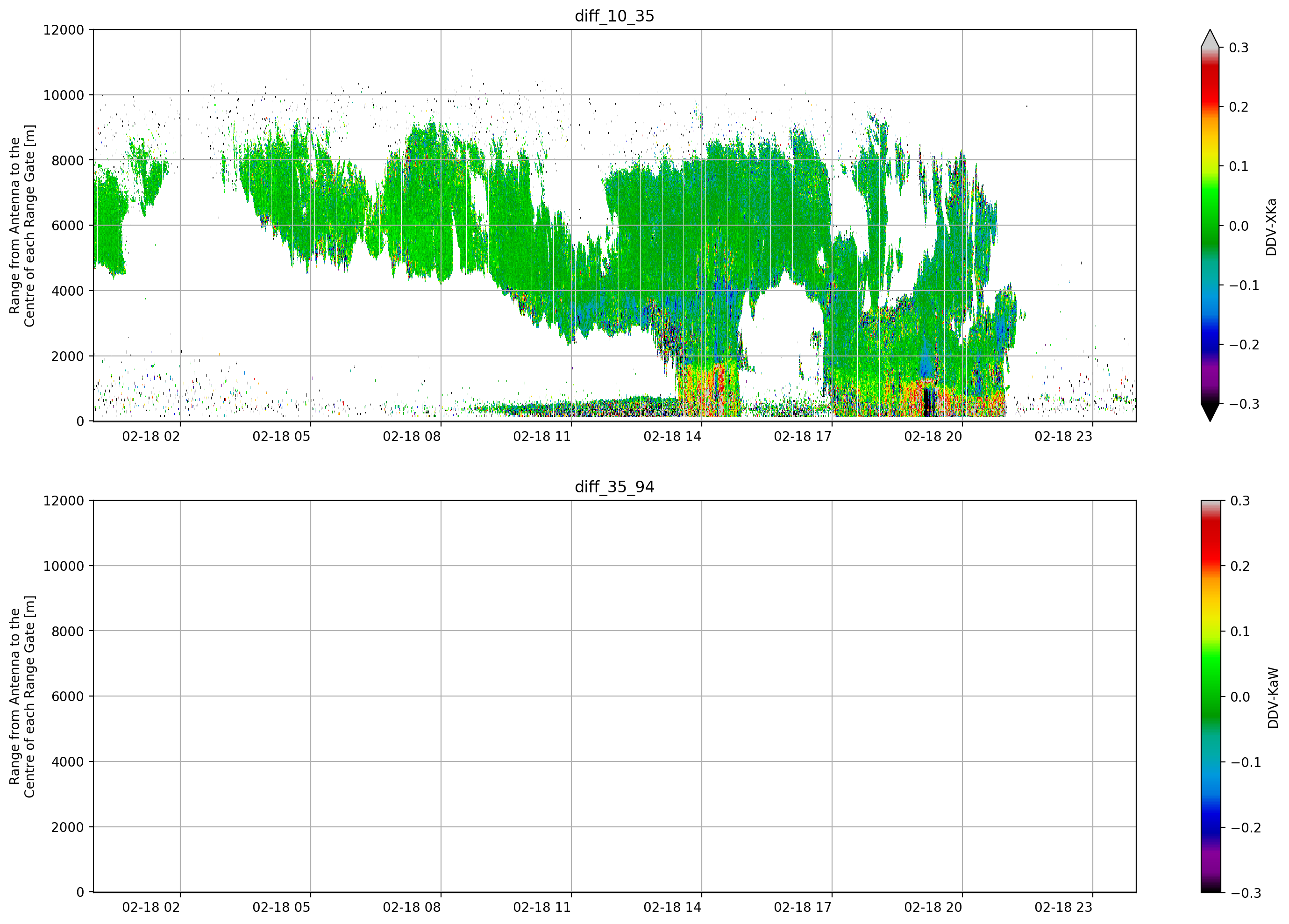Click the DDV-KaW colorbar label
The image size is (1289, 924).
(x=1273, y=698)
